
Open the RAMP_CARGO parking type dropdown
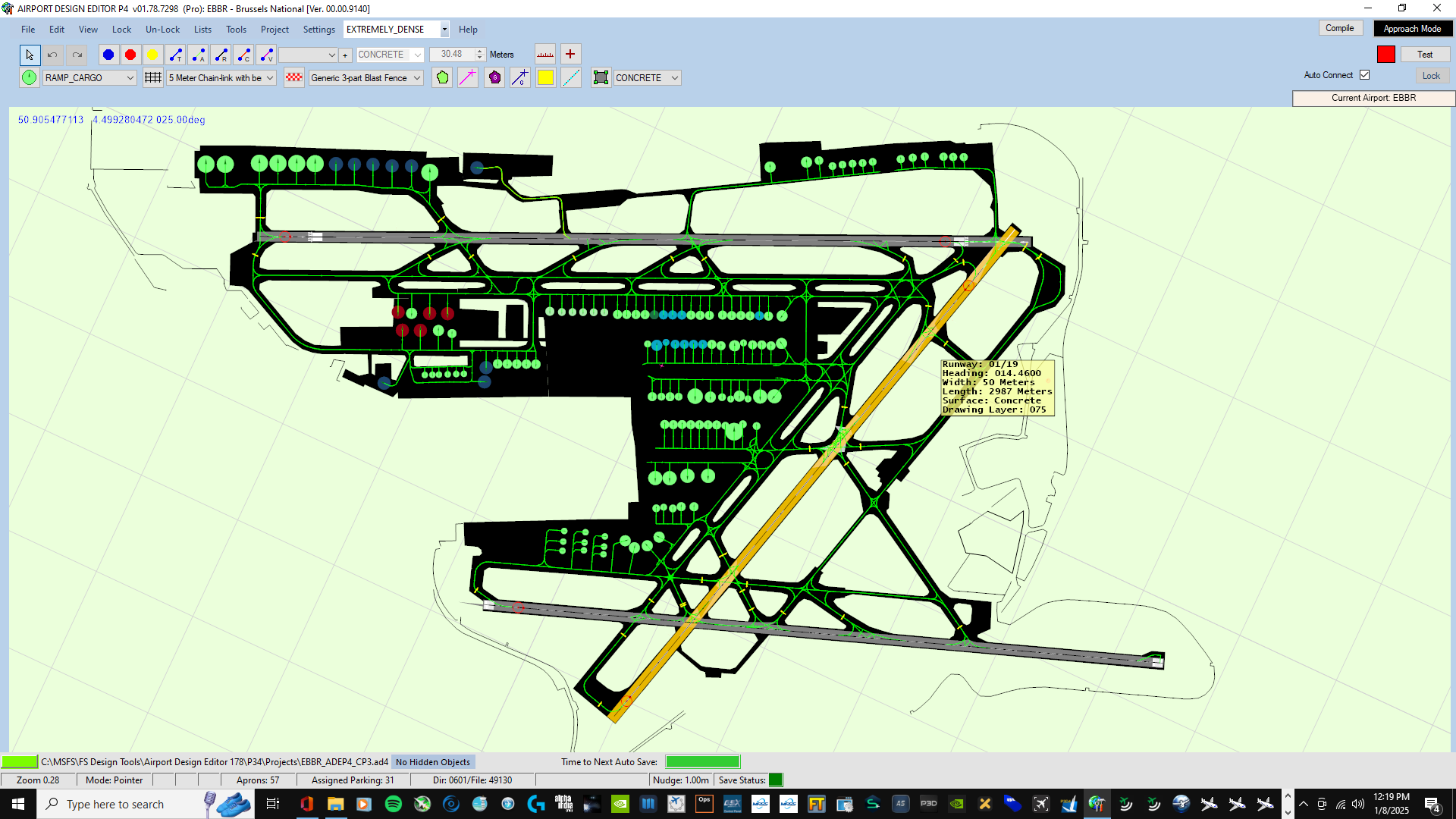pos(130,78)
